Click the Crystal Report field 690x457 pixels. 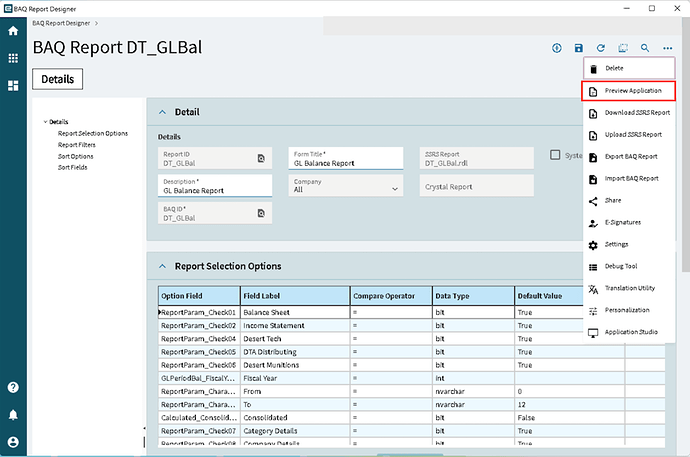[477, 186]
